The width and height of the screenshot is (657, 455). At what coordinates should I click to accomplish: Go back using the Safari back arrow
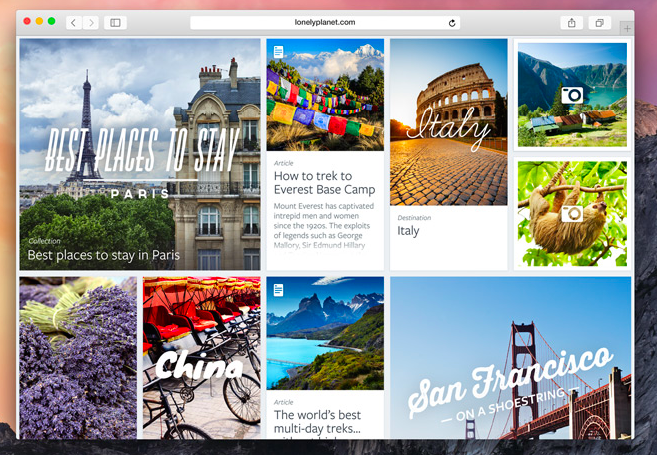(x=74, y=23)
